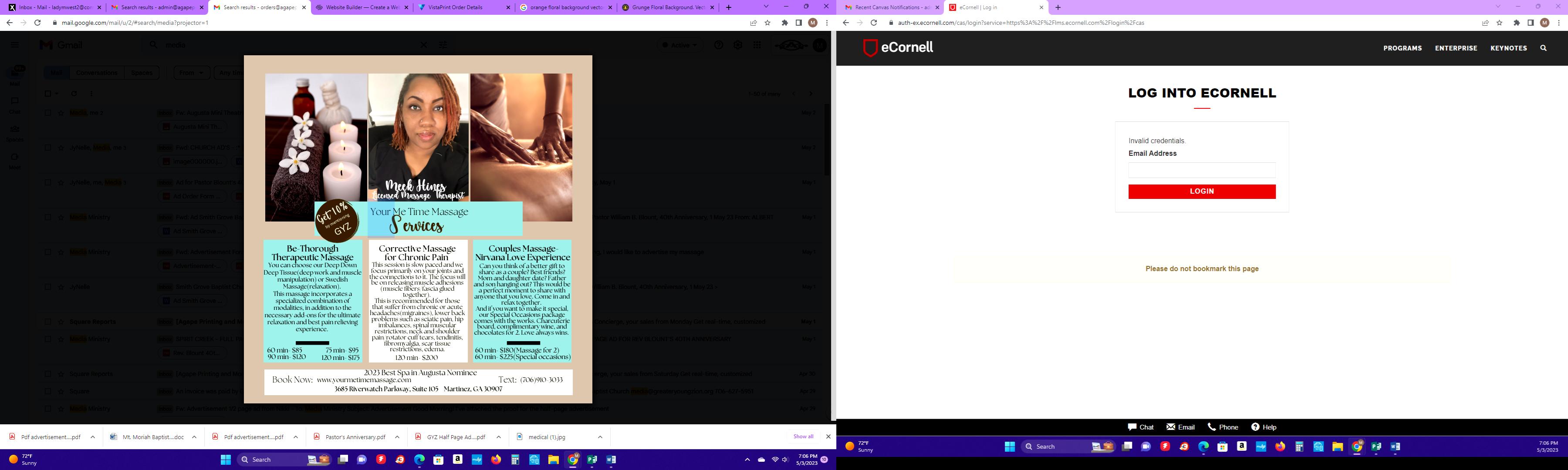Image resolution: width=1568 pixels, height=470 pixels.
Task: Toggle the Gmail select-all checkbox
Action: 48,94
